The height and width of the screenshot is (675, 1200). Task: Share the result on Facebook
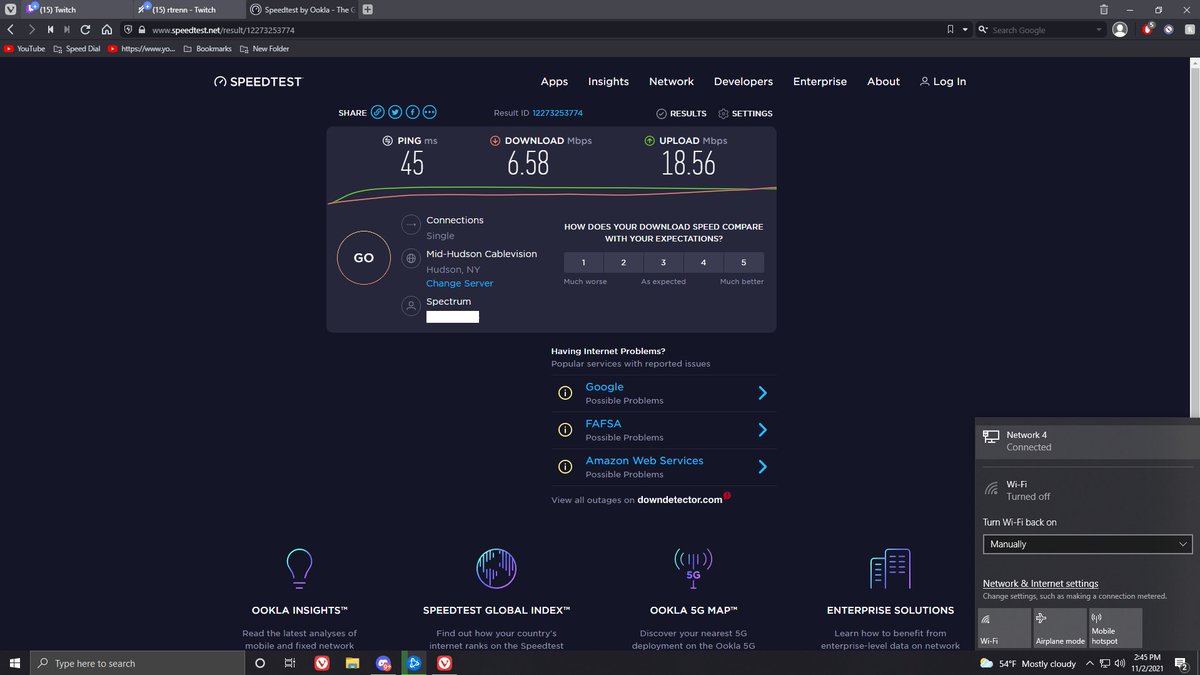[x=412, y=113]
